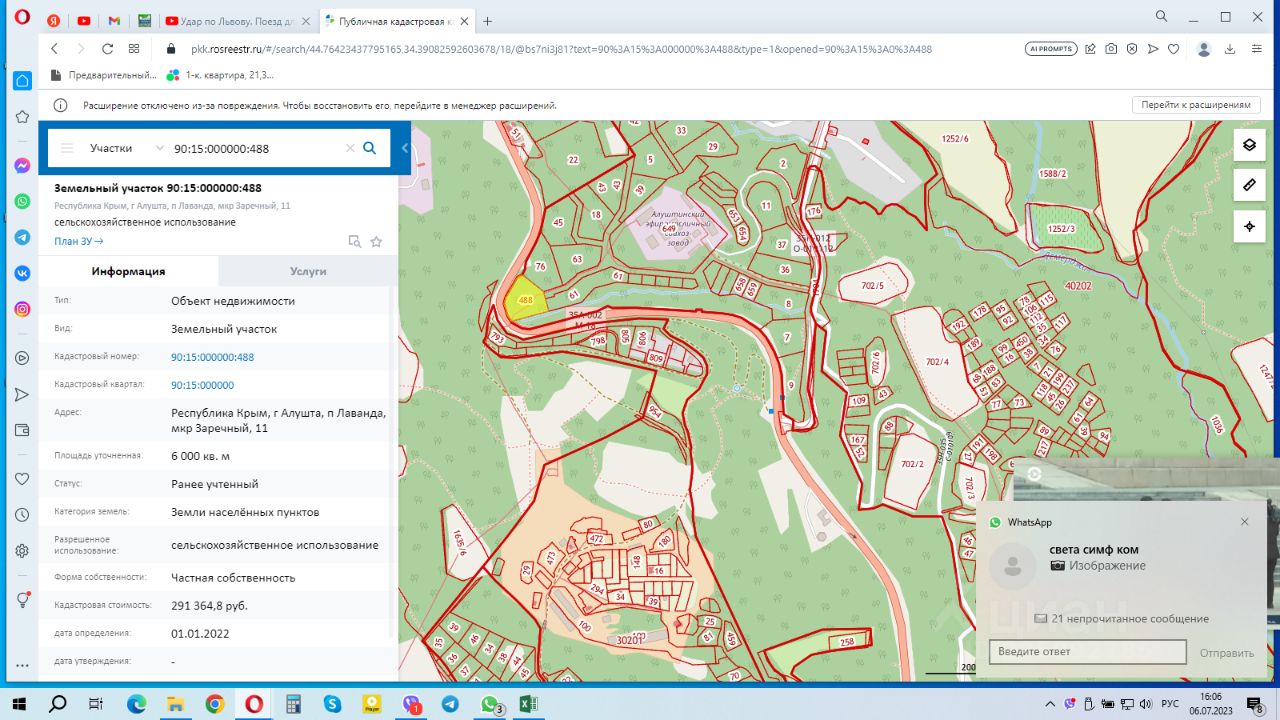Open Telegram in the Opera sidebar
Screen dimensions: 1280x720
[22, 237]
